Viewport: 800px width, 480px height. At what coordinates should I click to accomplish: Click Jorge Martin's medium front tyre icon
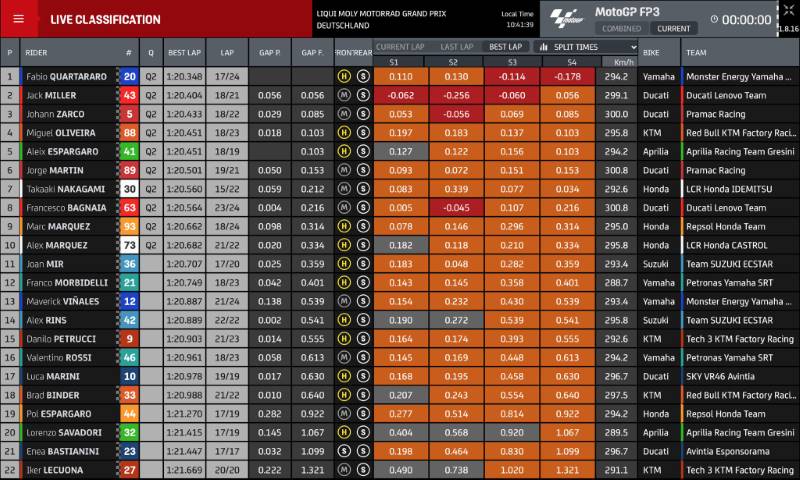344,170
